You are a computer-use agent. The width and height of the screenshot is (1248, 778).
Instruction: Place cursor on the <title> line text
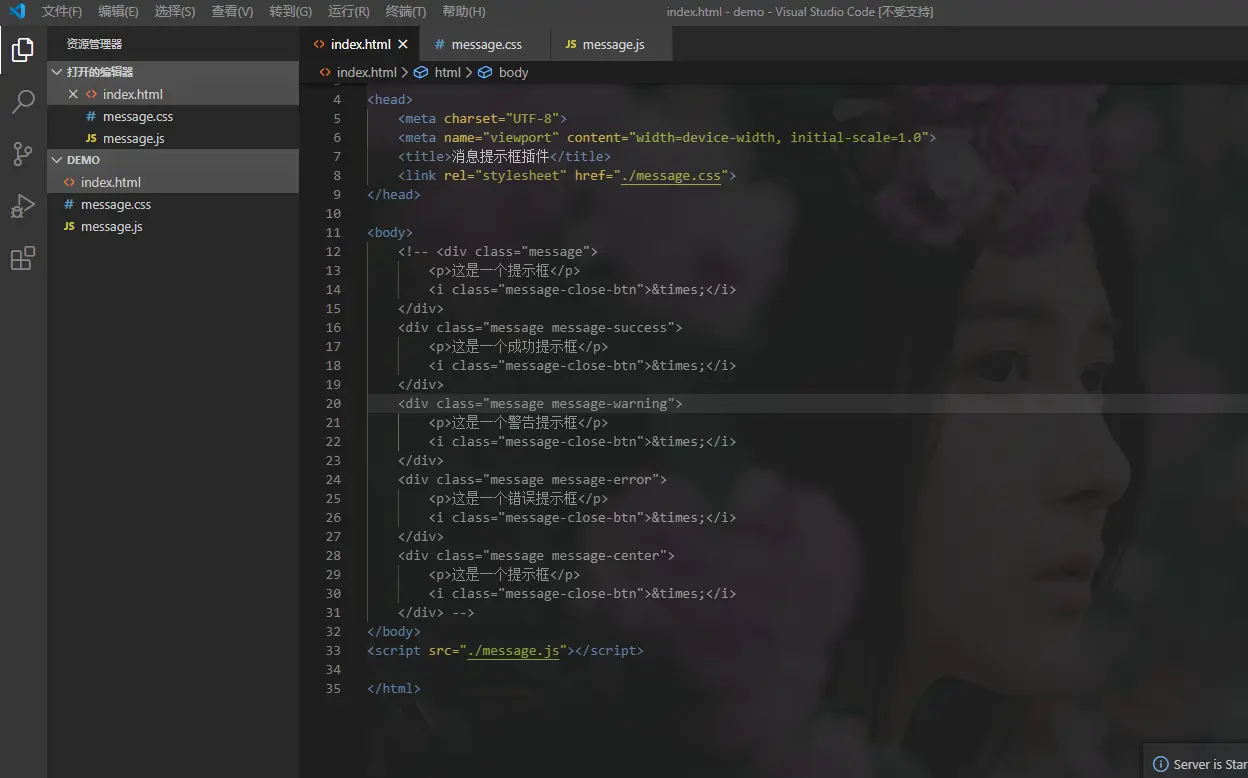pos(504,156)
